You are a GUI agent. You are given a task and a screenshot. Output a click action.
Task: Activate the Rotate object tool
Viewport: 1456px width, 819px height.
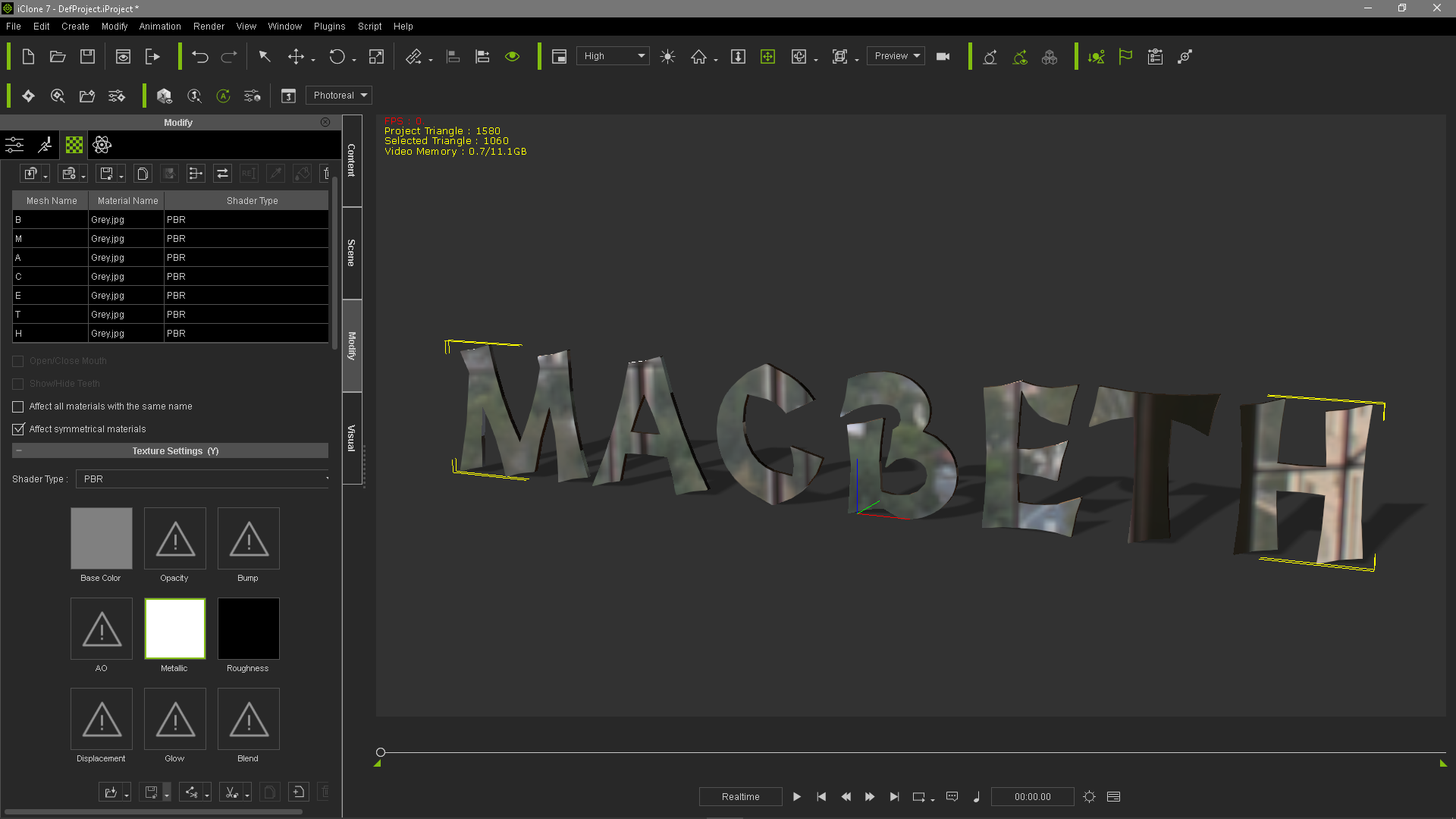337,56
